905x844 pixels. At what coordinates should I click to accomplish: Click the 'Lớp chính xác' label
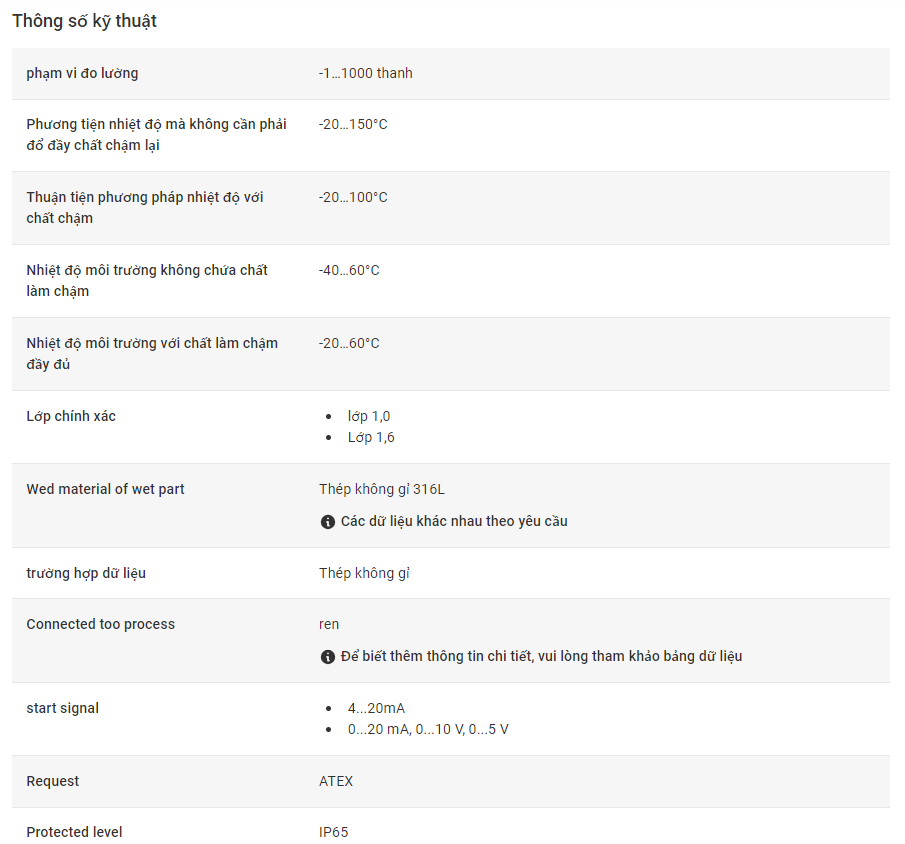point(71,416)
